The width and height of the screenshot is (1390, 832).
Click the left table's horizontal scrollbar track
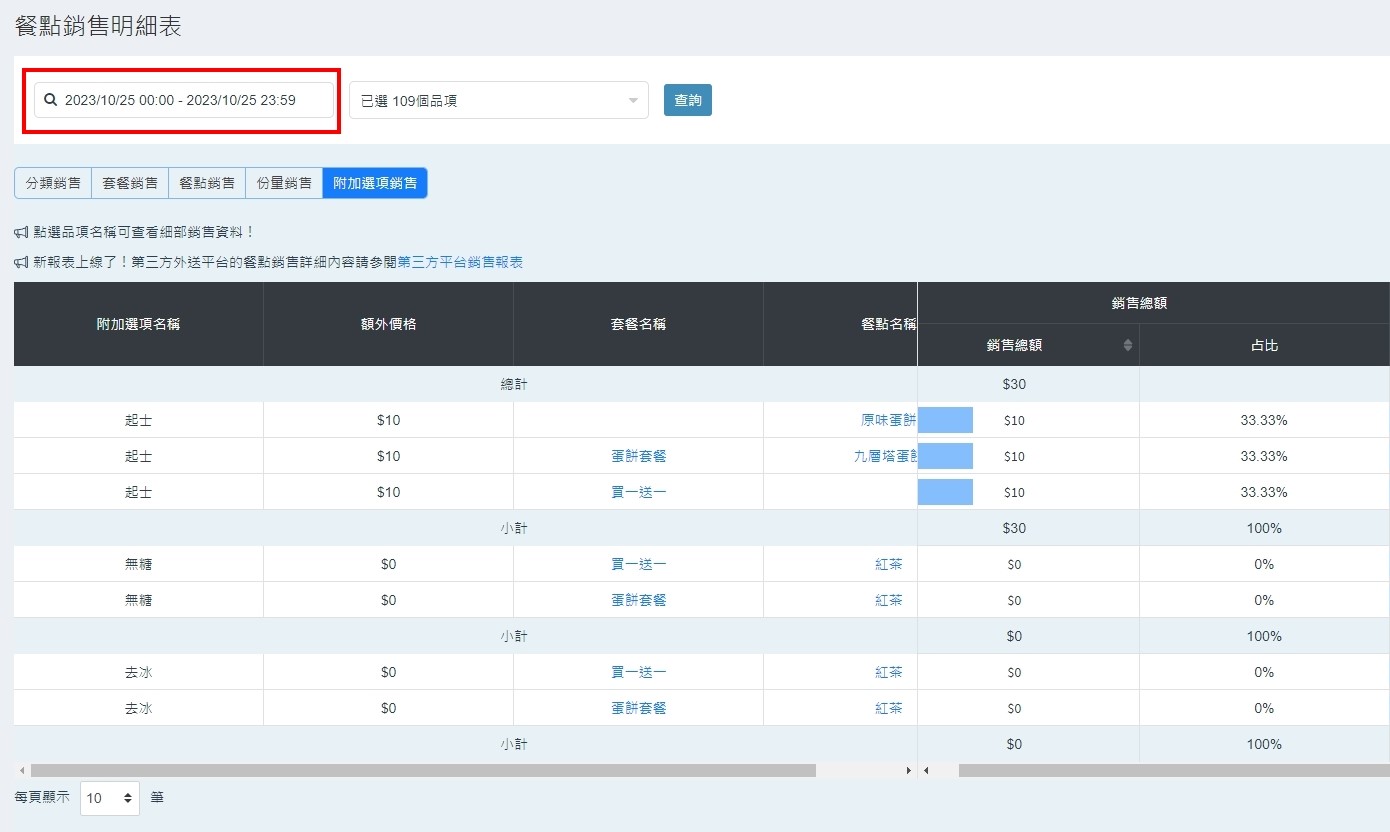[860, 771]
